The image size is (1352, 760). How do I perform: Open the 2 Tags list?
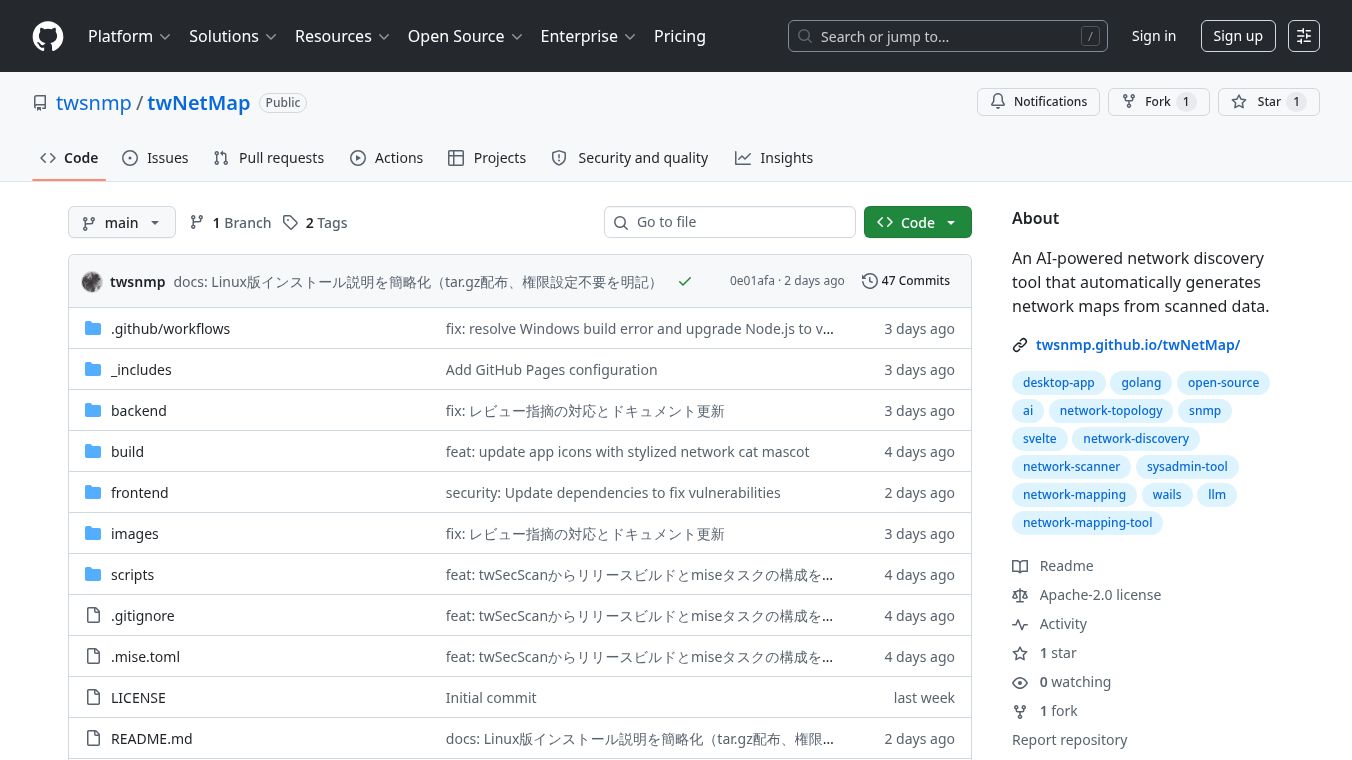(x=315, y=223)
